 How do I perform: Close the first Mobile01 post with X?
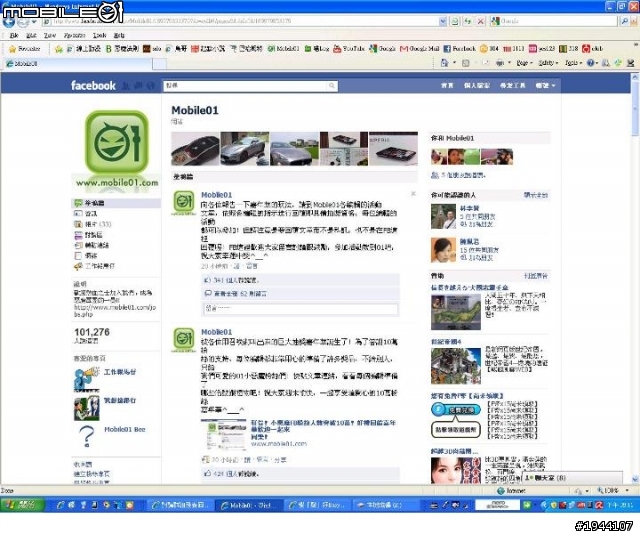point(413,194)
